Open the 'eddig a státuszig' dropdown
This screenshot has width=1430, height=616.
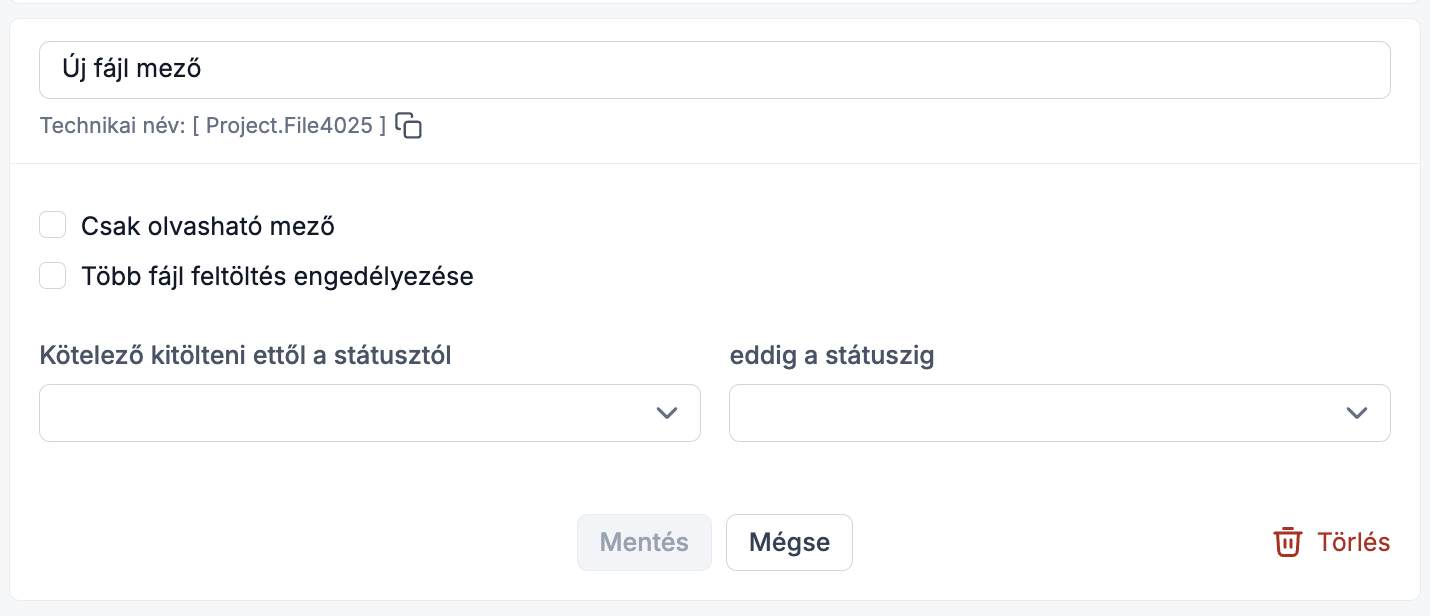coord(1060,413)
